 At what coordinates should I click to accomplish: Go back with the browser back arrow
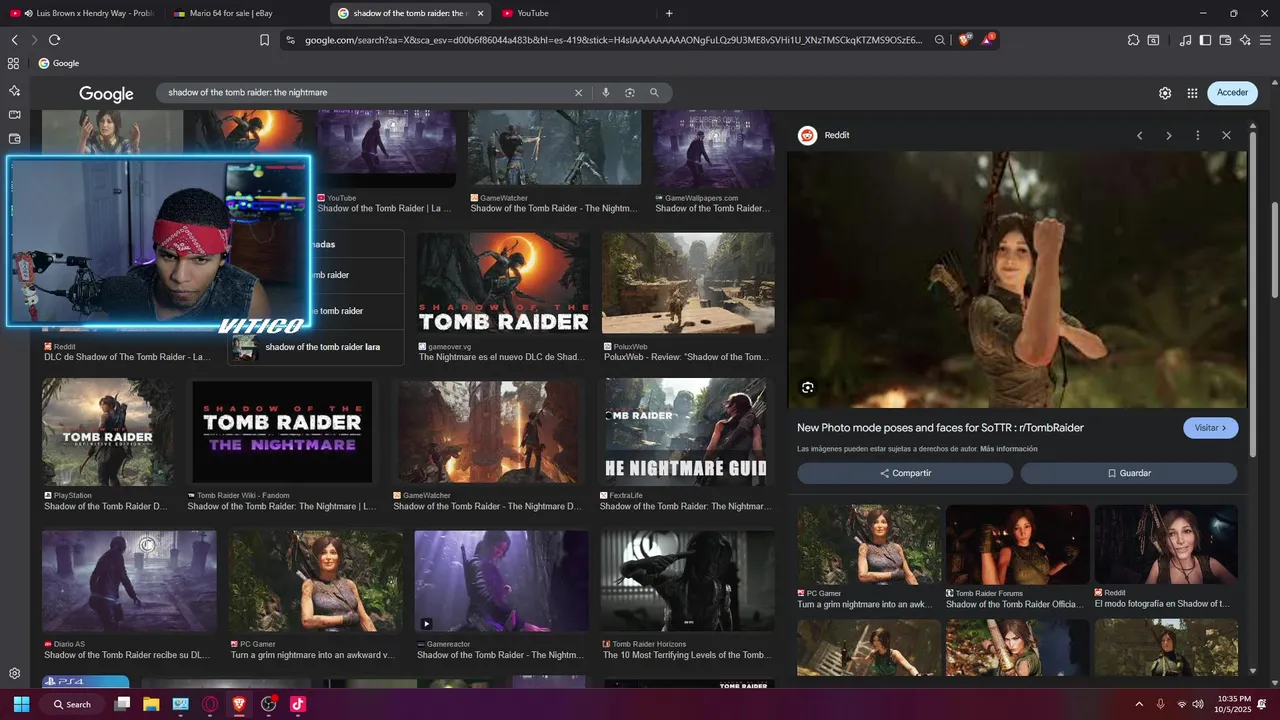(x=14, y=40)
